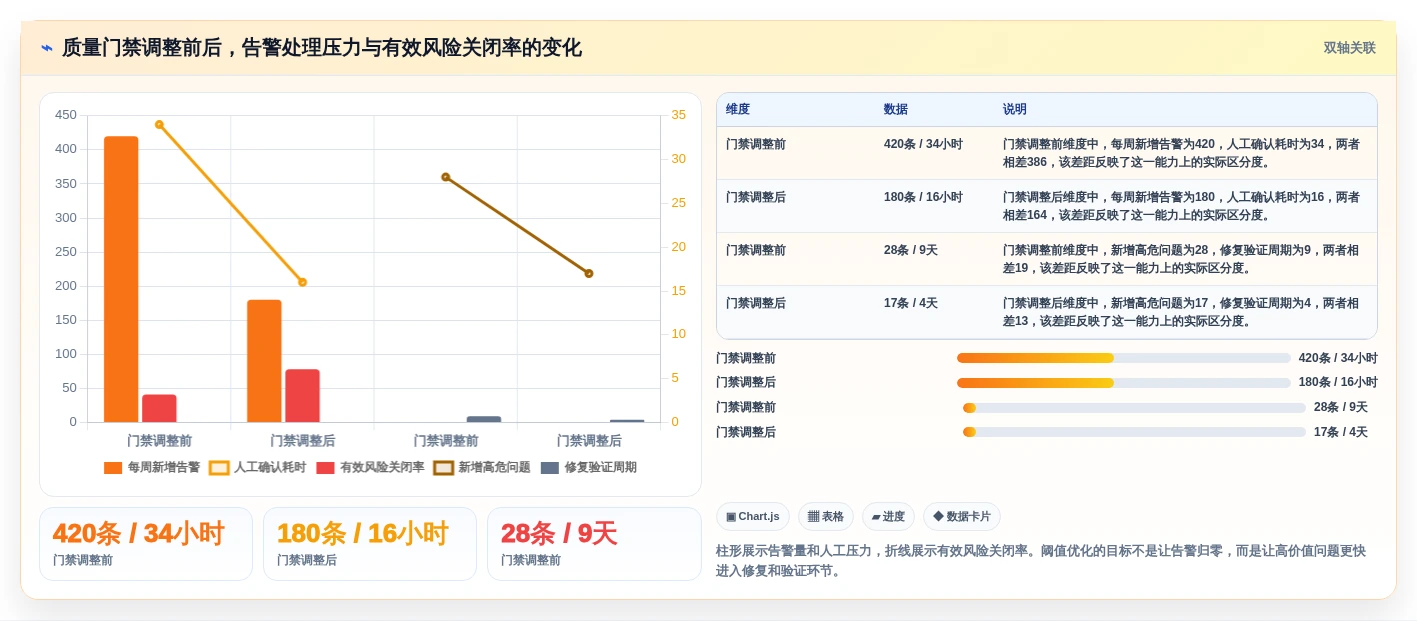This screenshot has width=1417, height=621.
Task: Click table cell 180条 / 16小时
Action: (923, 197)
